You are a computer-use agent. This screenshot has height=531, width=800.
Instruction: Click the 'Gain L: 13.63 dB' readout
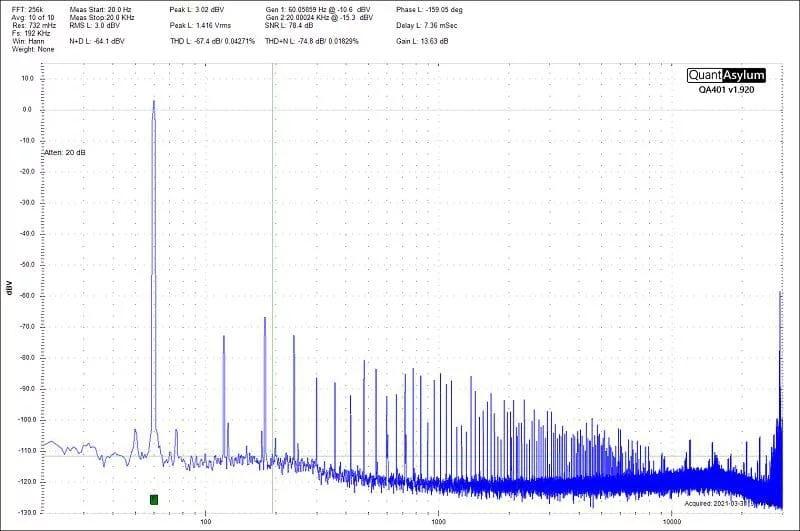pos(422,41)
